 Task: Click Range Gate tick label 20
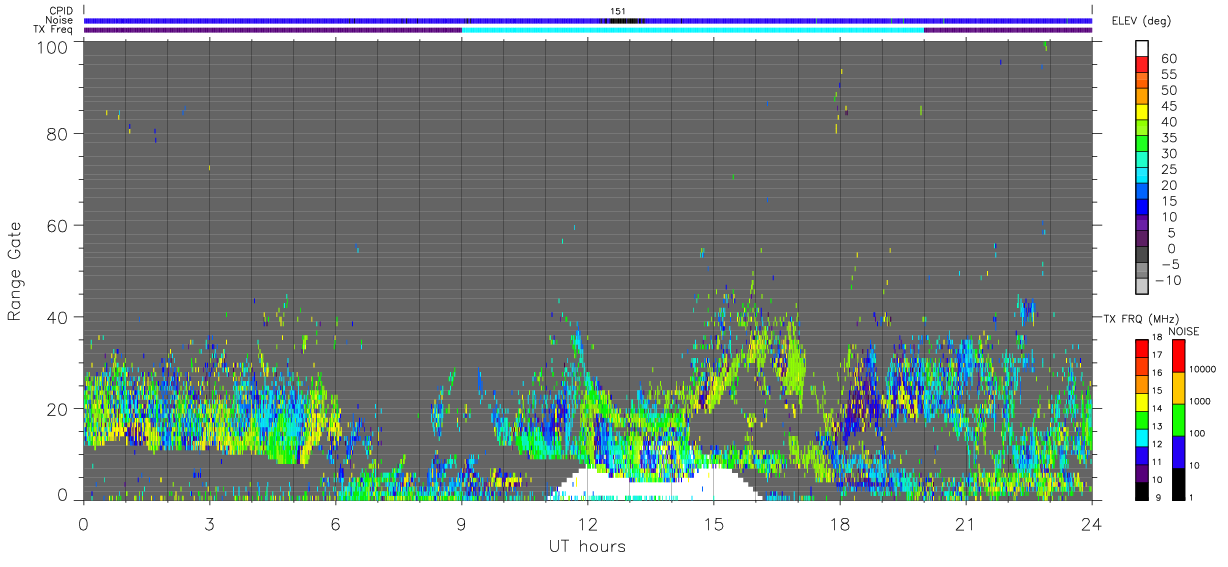tap(58, 409)
